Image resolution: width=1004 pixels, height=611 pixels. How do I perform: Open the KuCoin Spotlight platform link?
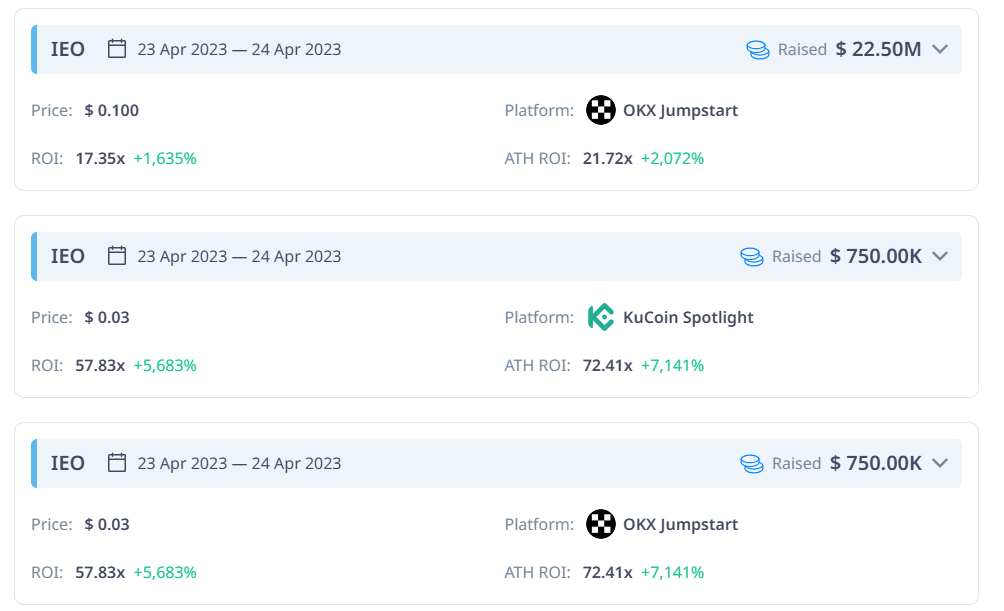click(688, 317)
